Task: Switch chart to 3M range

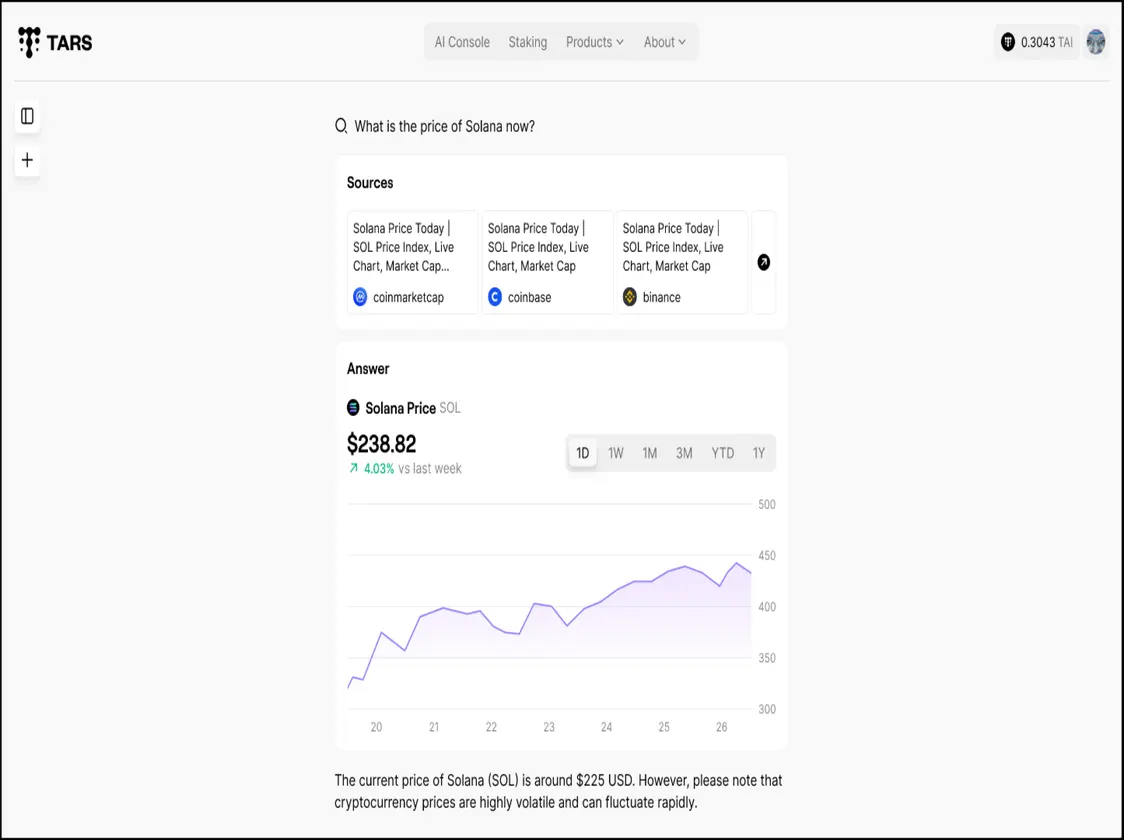Action: click(x=684, y=453)
